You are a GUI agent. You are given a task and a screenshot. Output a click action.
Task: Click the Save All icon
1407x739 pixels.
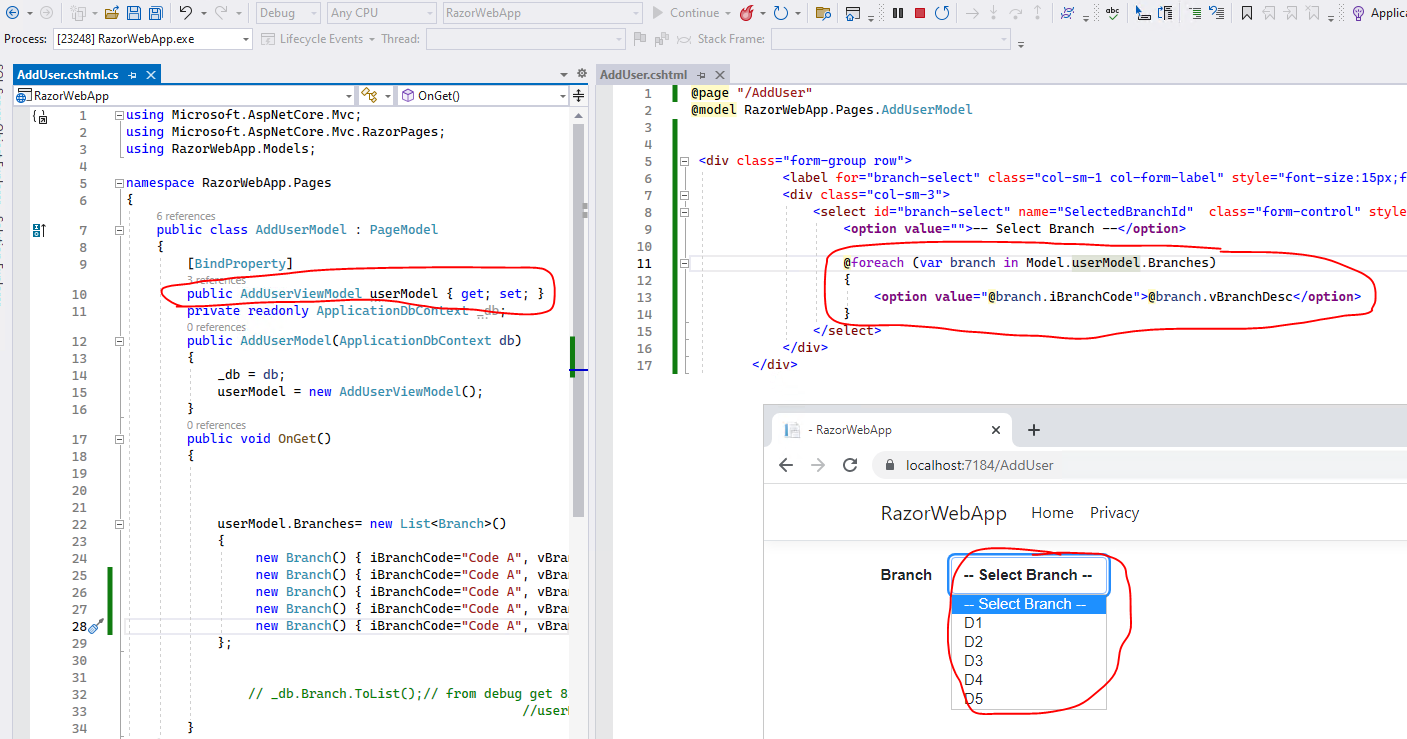[156, 13]
